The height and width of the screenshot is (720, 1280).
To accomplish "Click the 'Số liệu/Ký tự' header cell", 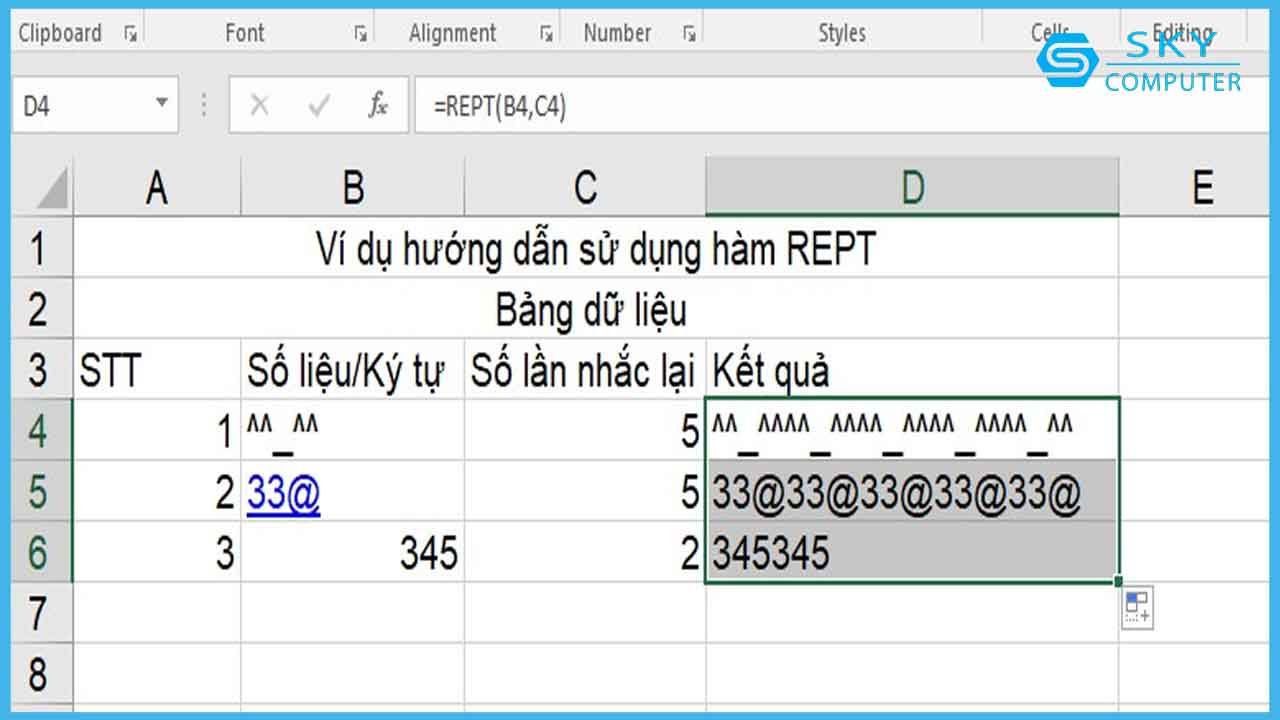I will pyautogui.click(x=353, y=370).
